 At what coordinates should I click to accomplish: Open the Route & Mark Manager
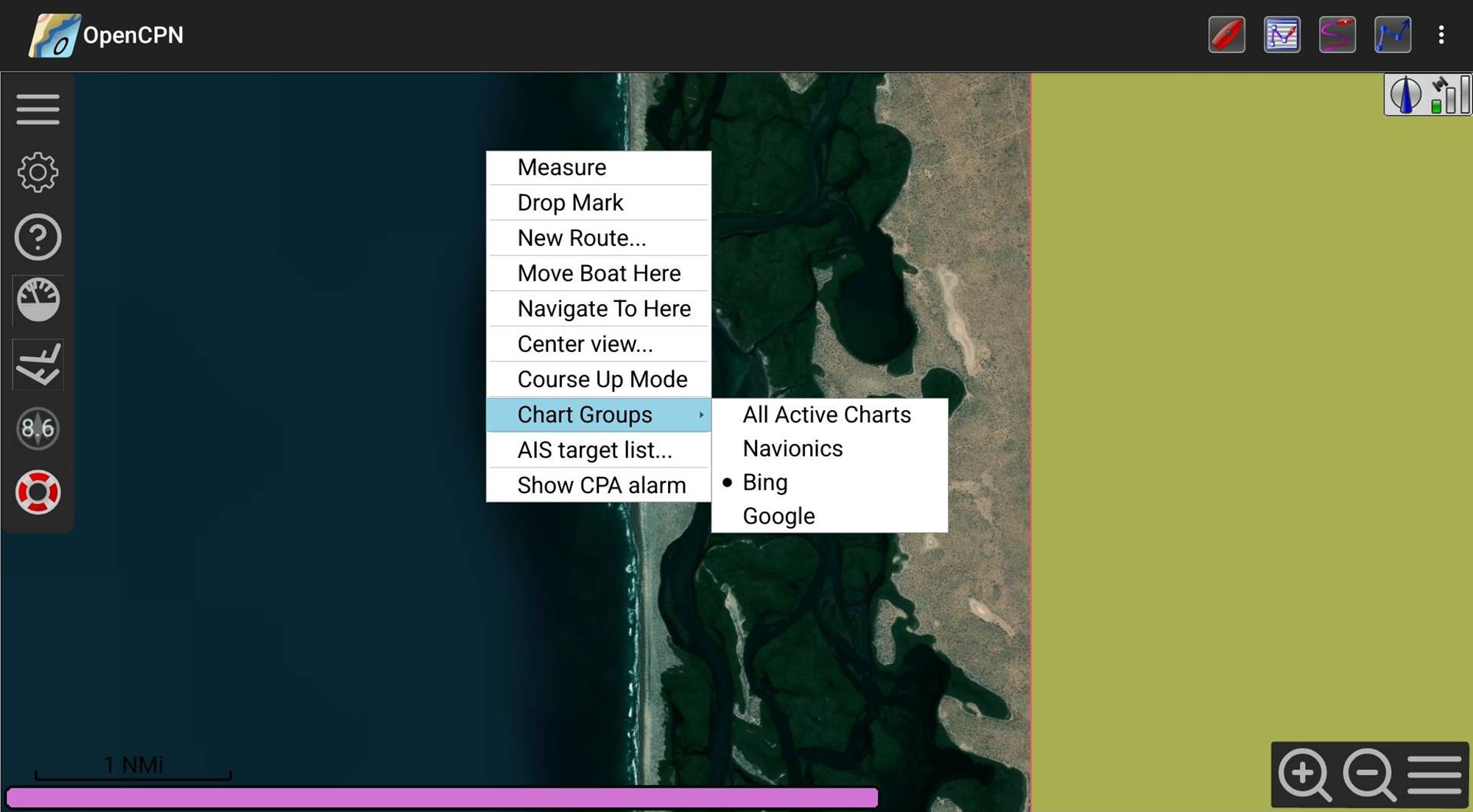[1282, 34]
